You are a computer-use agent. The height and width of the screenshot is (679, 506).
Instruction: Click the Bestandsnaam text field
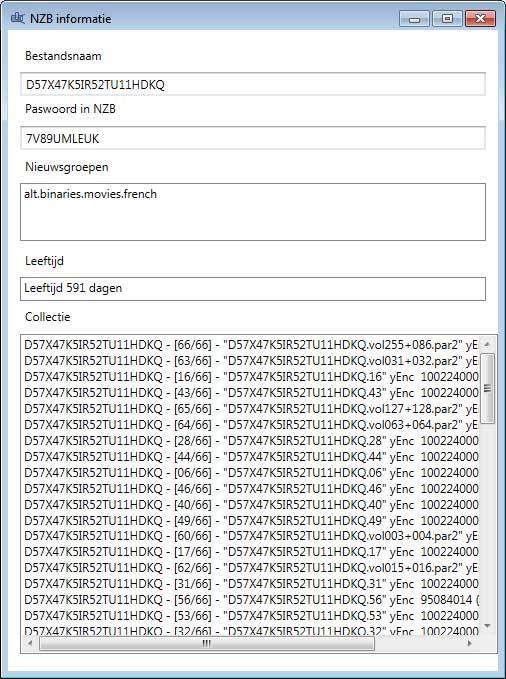pos(253,84)
